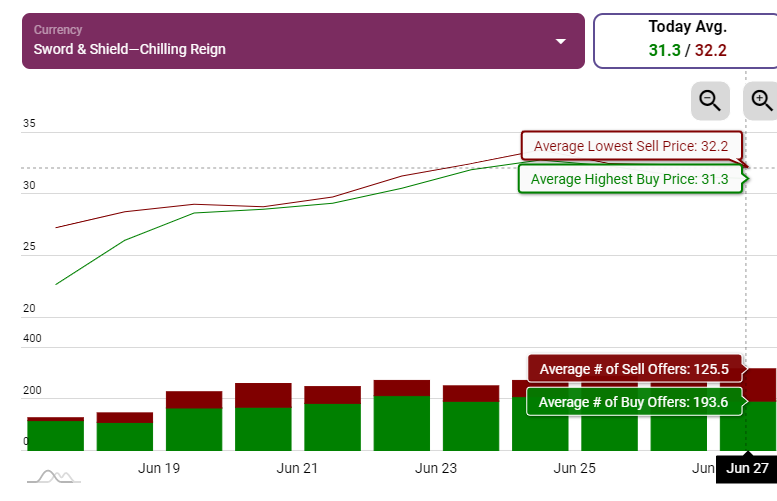The height and width of the screenshot is (501, 777).
Task: Click the green 31.3 value in Today Avg.
Action: [x=664, y=50]
